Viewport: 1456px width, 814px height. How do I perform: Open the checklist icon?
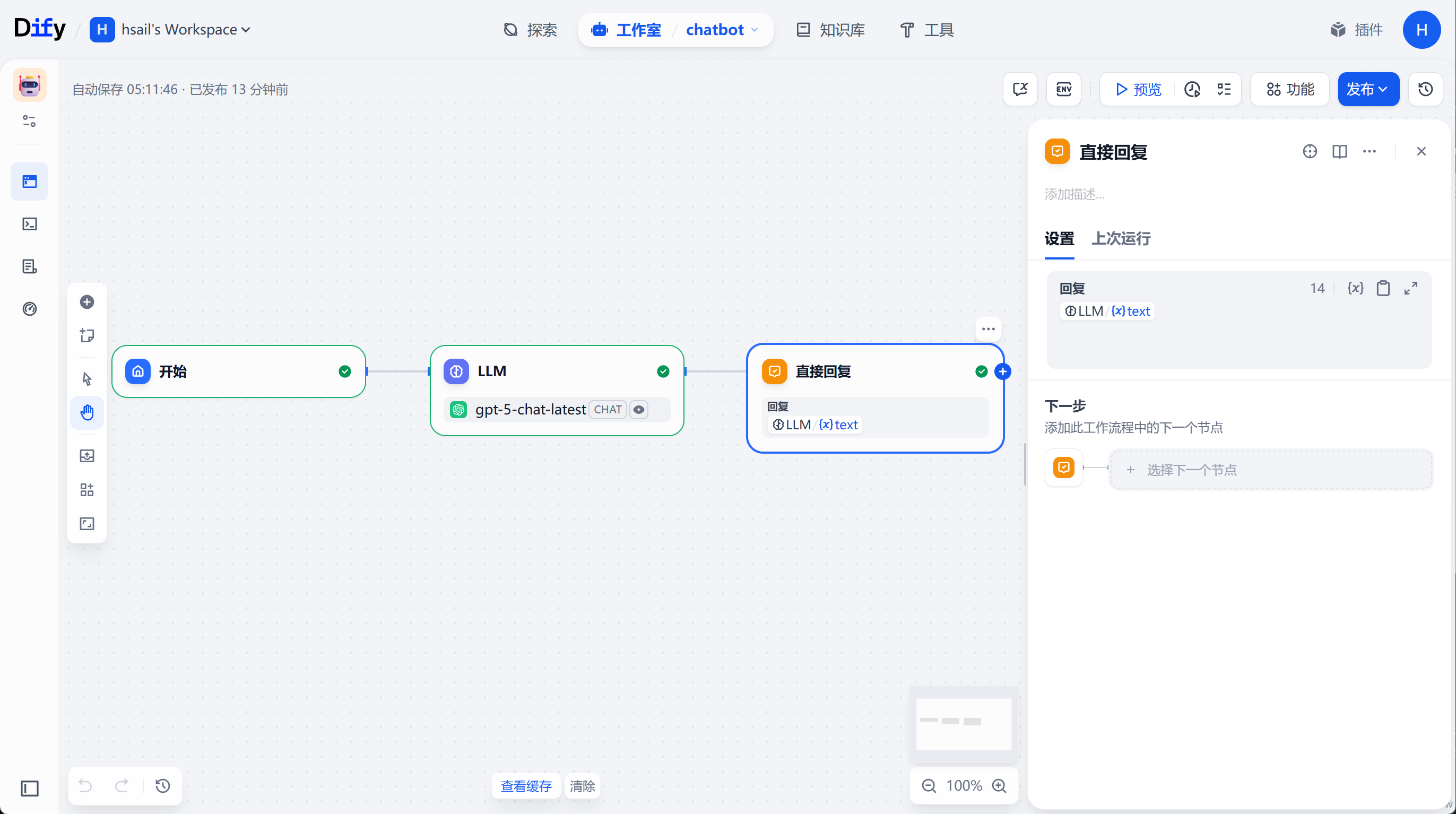1224,89
